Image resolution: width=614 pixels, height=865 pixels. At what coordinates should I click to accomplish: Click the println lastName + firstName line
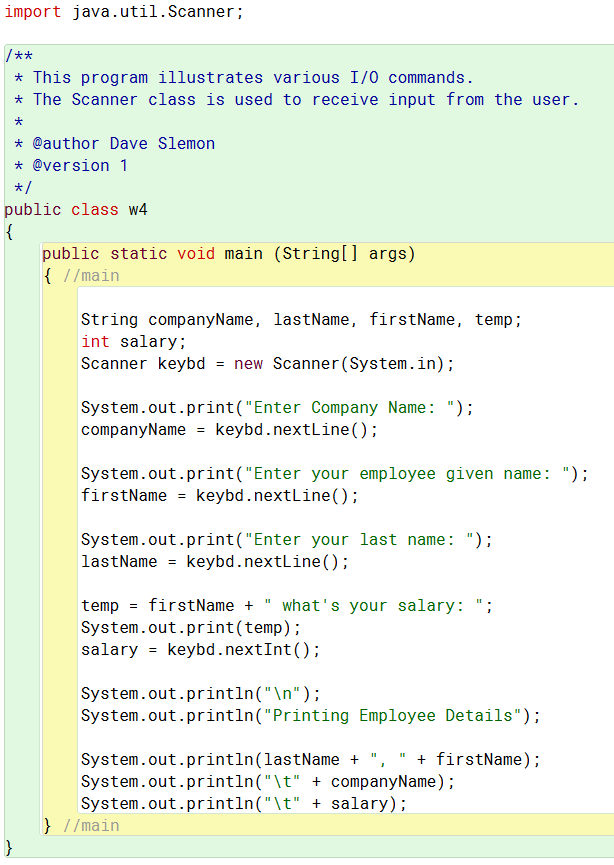[x=311, y=760]
